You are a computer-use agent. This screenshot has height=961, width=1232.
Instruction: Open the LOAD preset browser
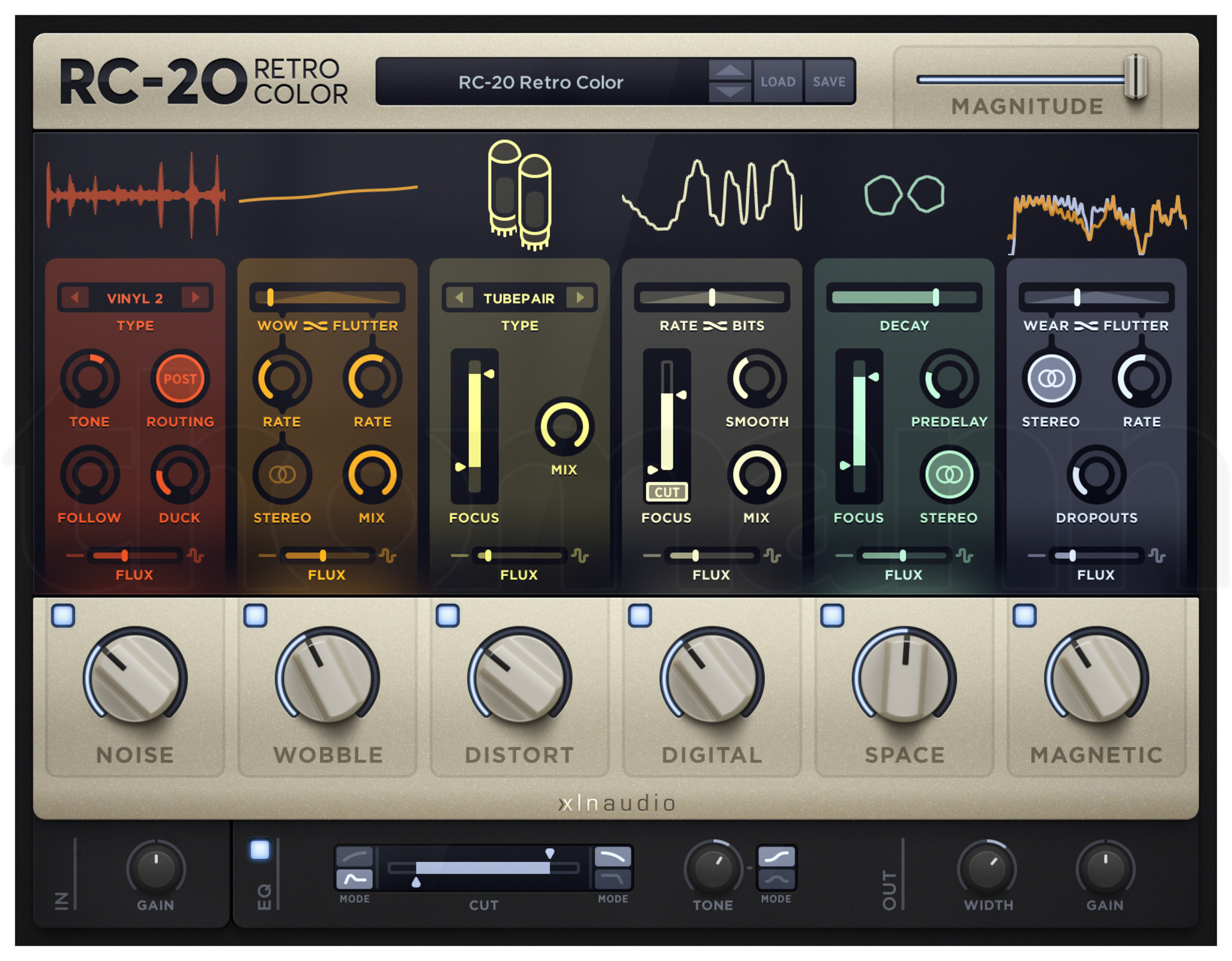[778, 81]
